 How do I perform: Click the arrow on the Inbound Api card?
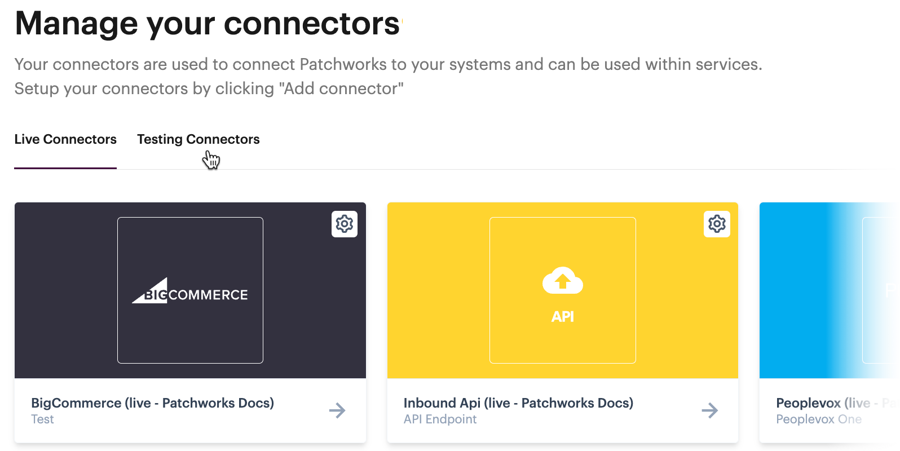tap(709, 410)
